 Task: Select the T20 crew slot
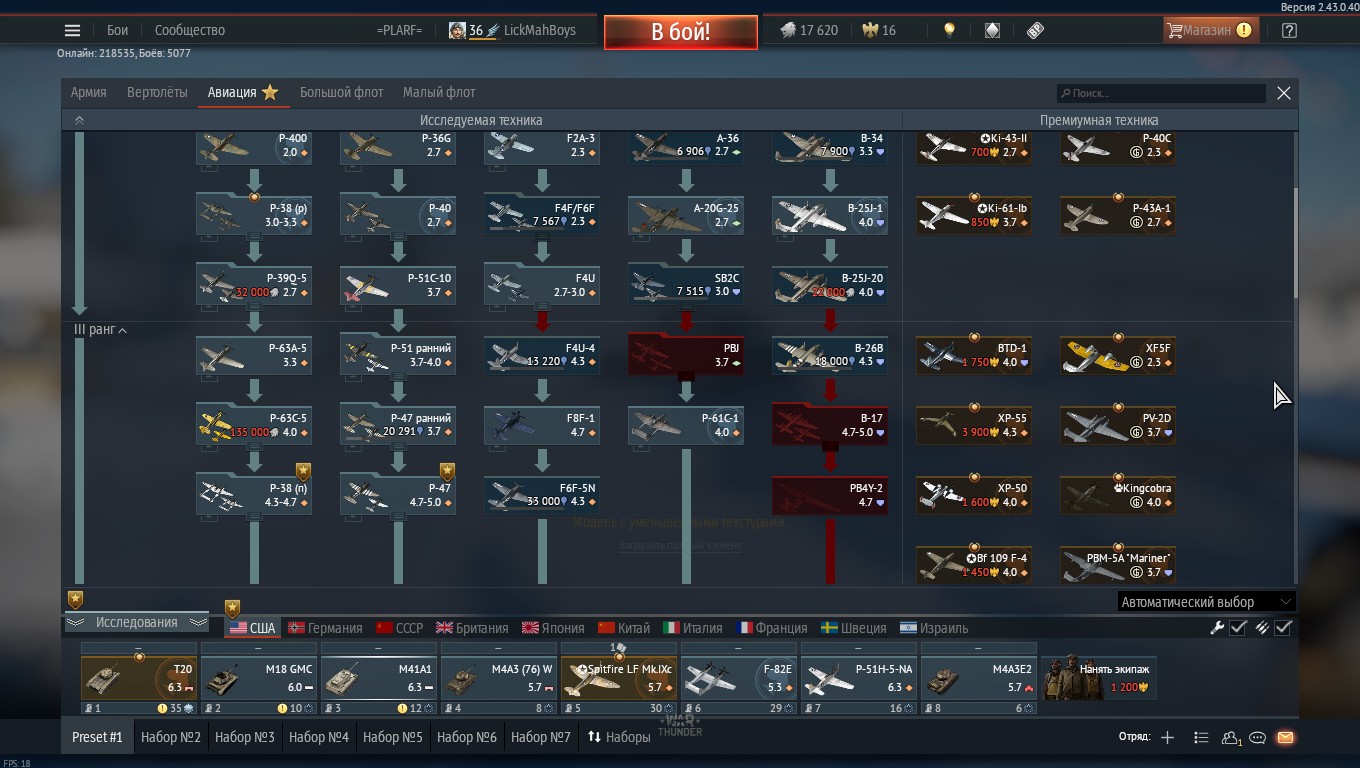[138, 678]
